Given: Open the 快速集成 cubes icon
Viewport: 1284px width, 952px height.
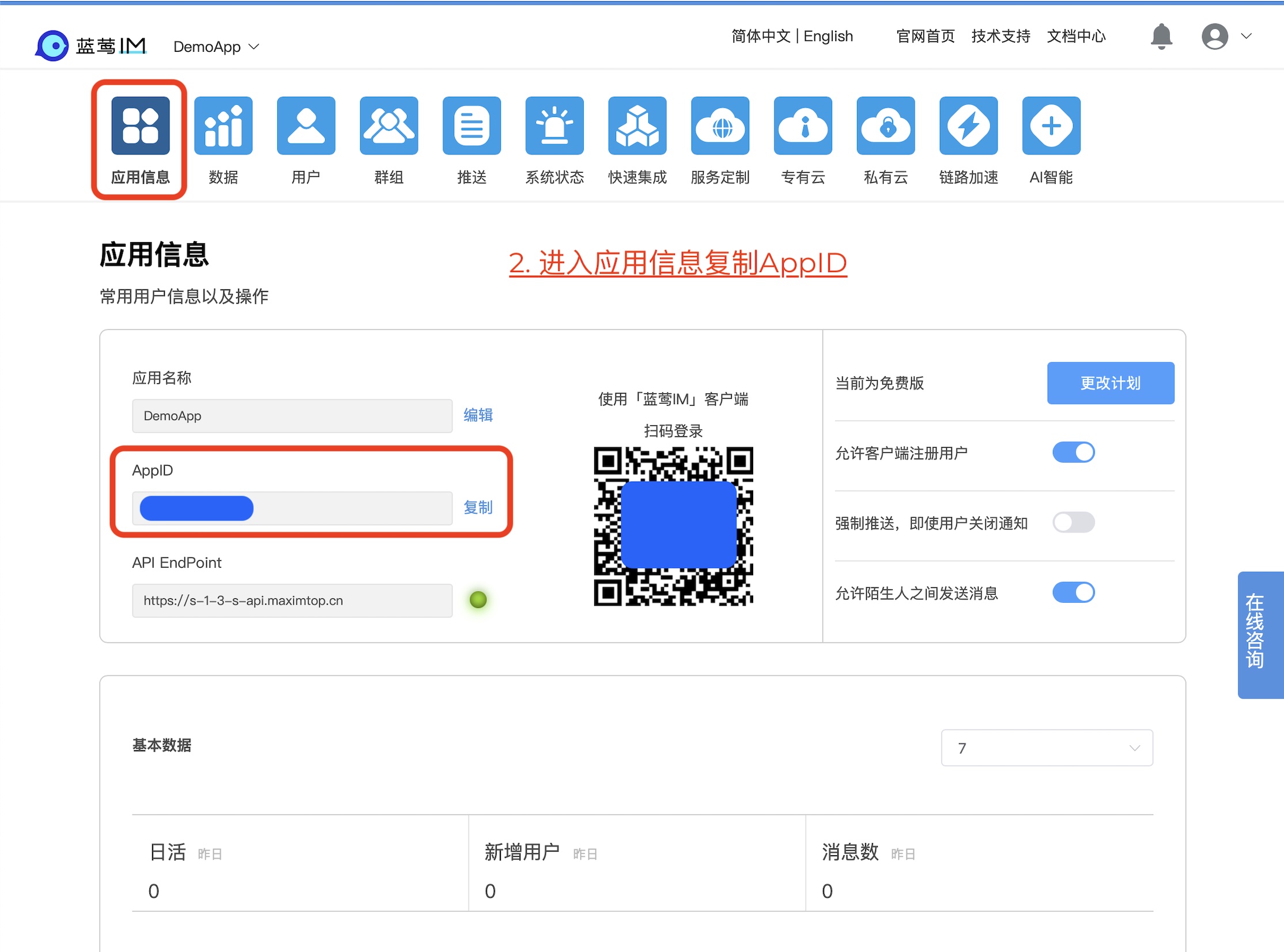Looking at the screenshot, I should [x=637, y=126].
